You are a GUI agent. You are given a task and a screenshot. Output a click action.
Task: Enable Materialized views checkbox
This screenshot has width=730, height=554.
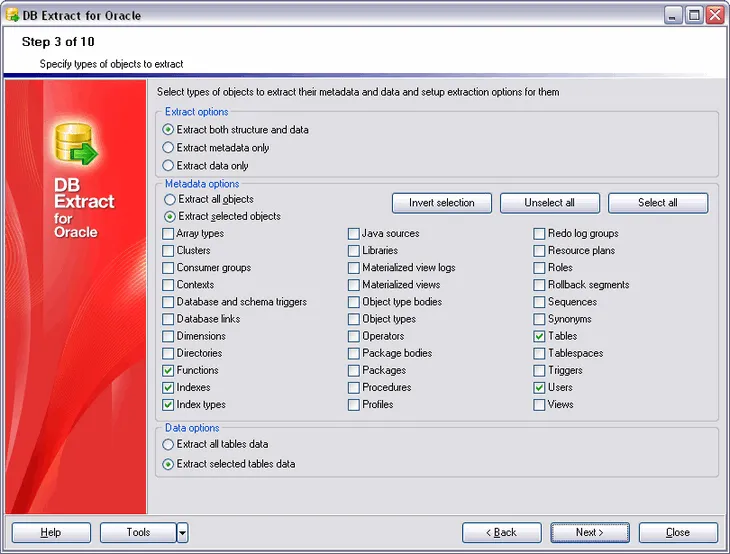click(354, 285)
